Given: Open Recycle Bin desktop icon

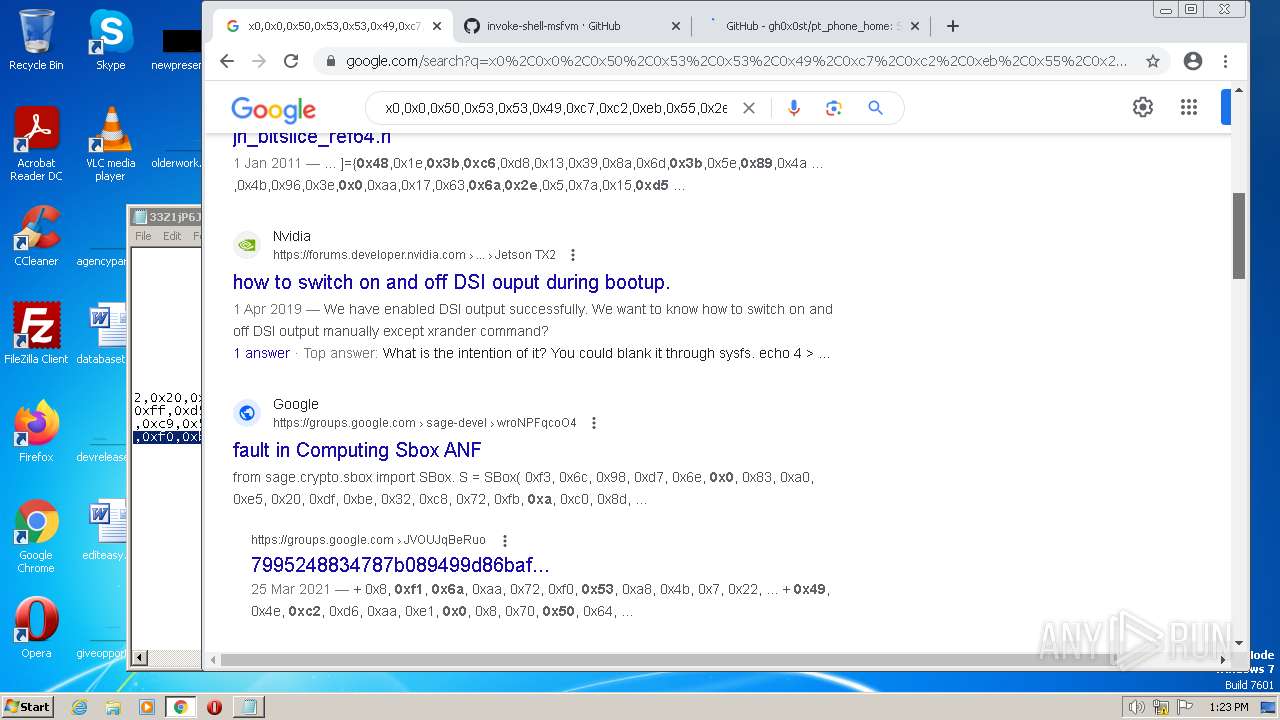Looking at the screenshot, I should click(36, 40).
